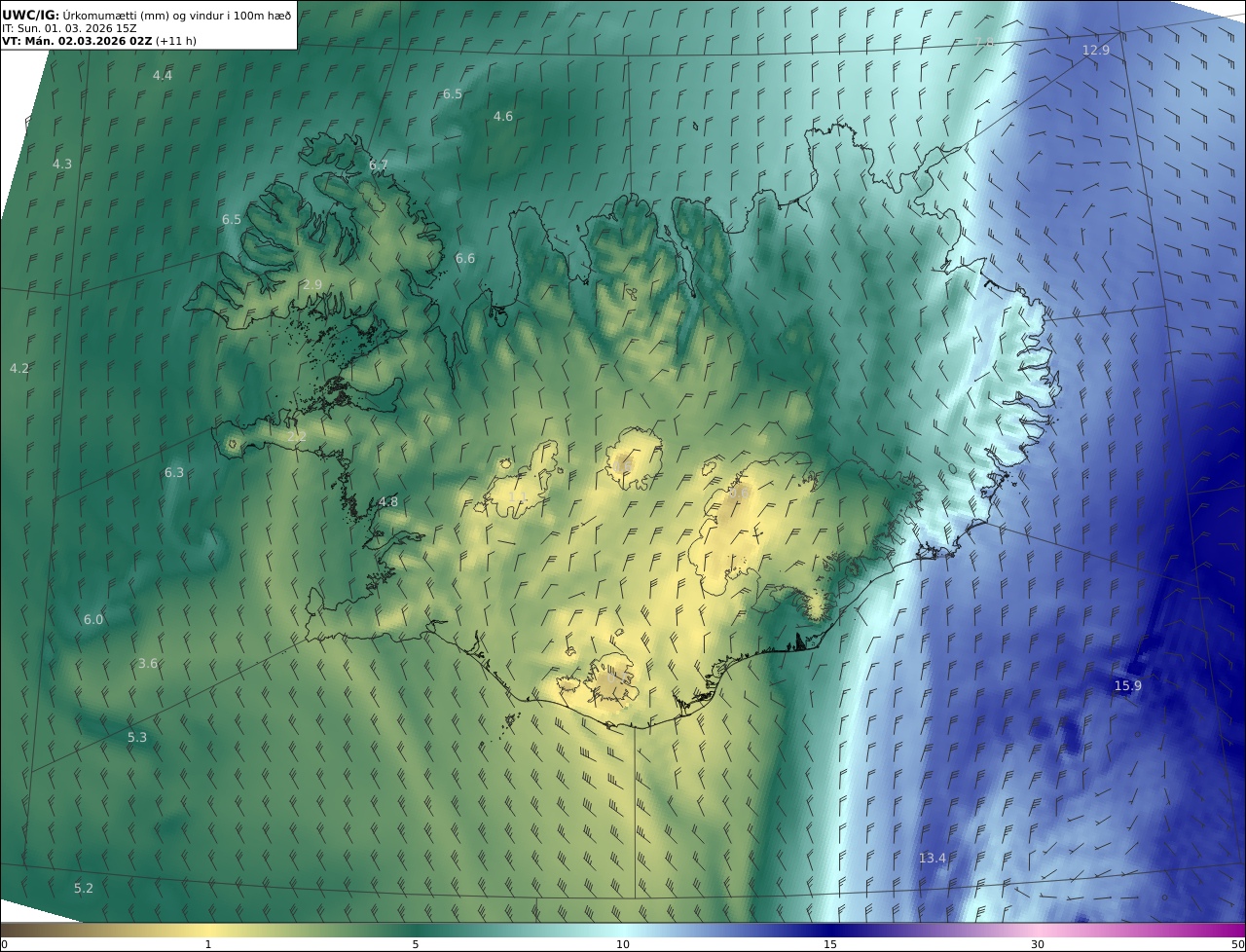The image size is (1246, 952).
Task: Click the colorbar tick label 30
Action: pos(1038,944)
